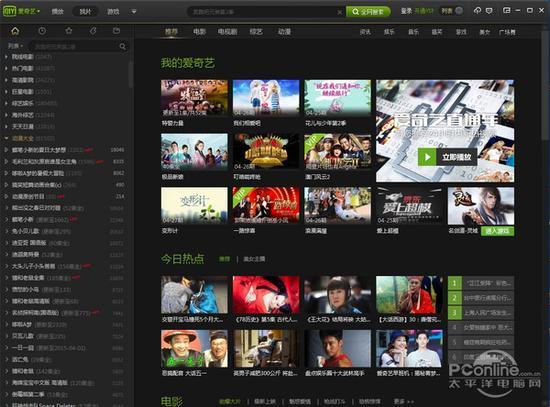Click the main page vertical scrollbar
The image size is (550, 407).
click(x=546, y=84)
